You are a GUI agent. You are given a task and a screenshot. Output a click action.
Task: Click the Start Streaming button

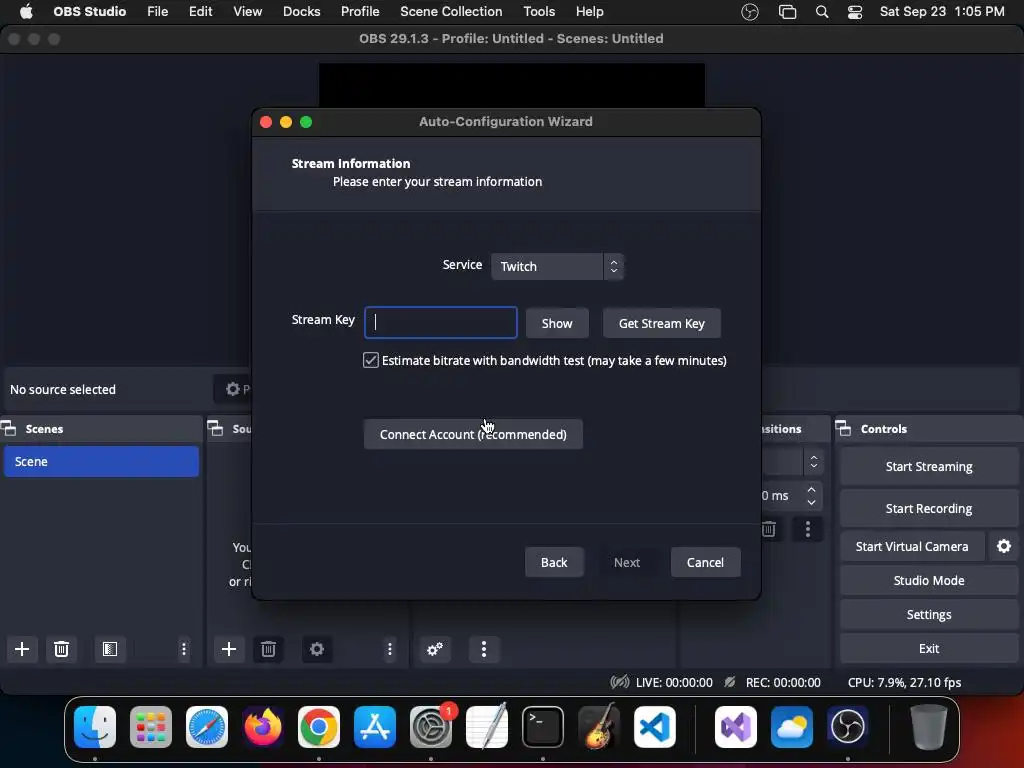[x=929, y=466]
